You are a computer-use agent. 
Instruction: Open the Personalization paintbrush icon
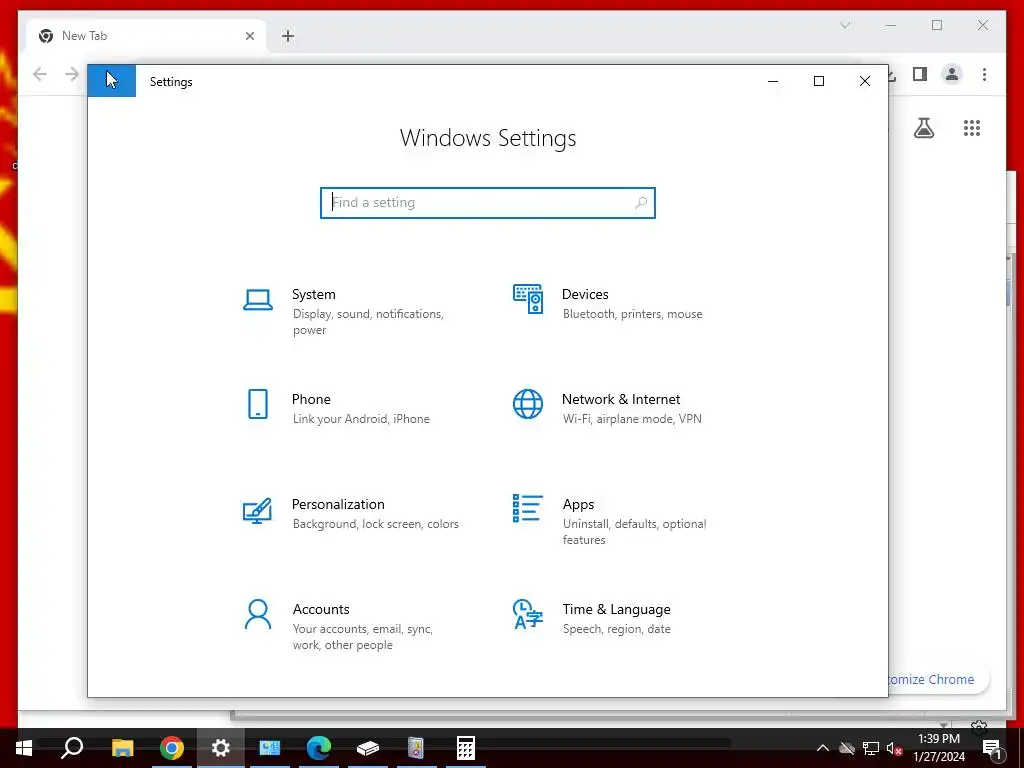(x=257, y=511)
